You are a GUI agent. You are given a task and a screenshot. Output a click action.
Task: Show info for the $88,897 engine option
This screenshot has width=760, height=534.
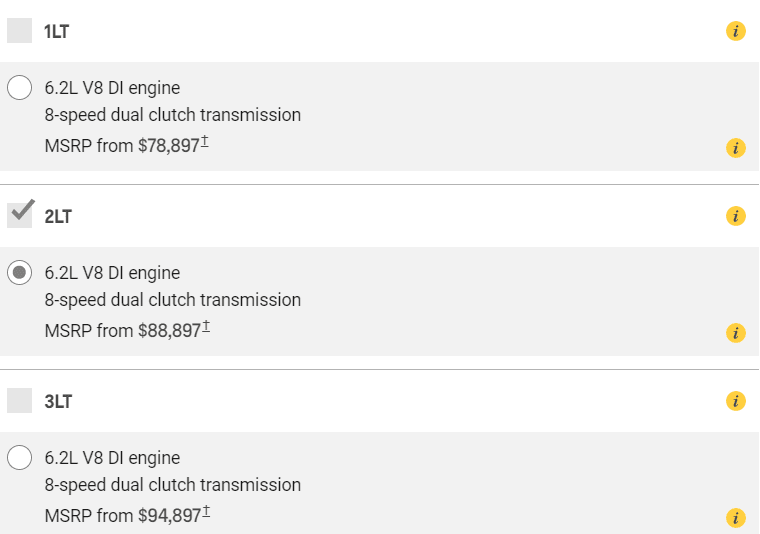(736, 334)
